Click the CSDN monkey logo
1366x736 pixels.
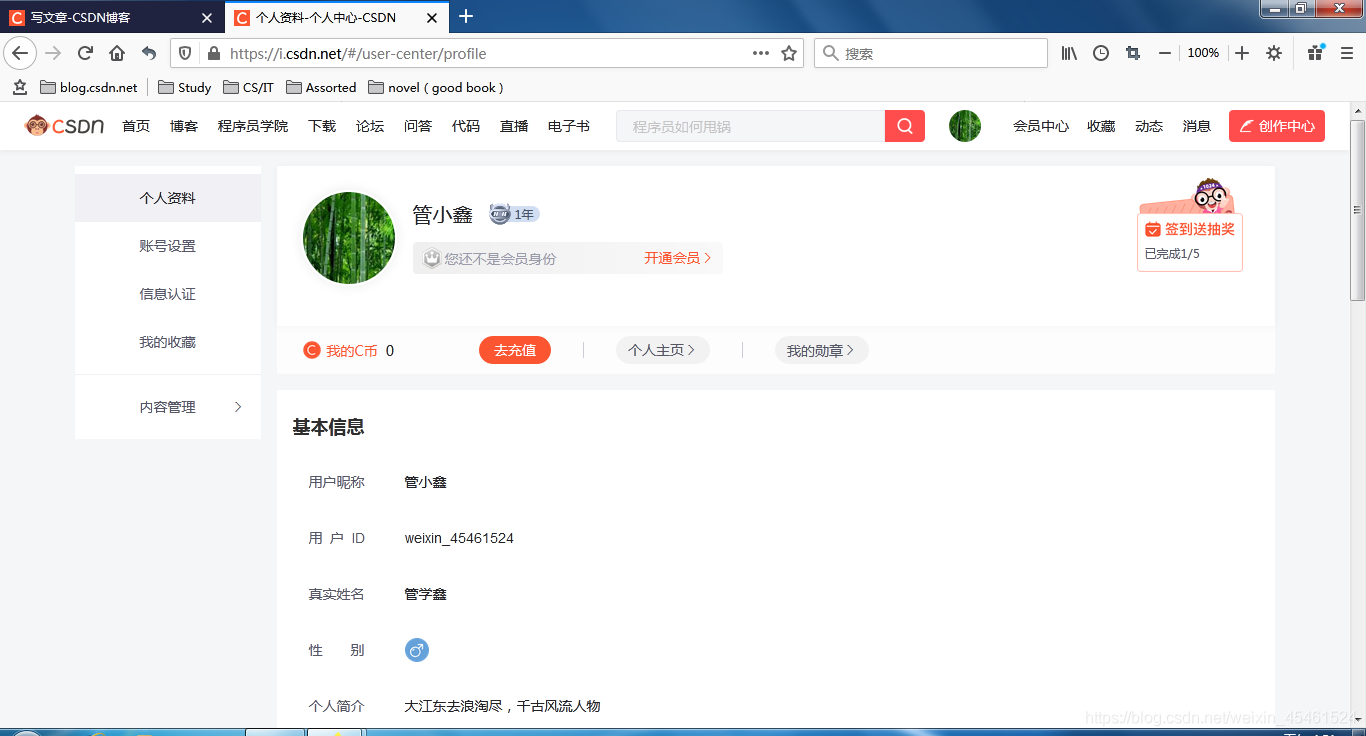[x=64, y=126]
